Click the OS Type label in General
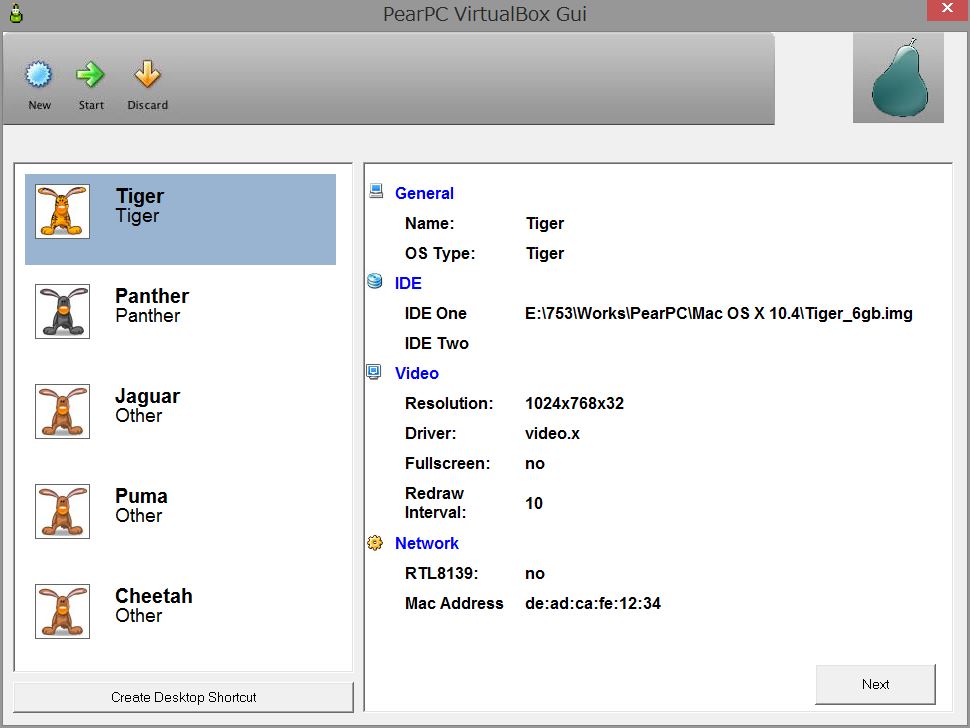Viewport: 970px width, 728px height. pos(440,254)
